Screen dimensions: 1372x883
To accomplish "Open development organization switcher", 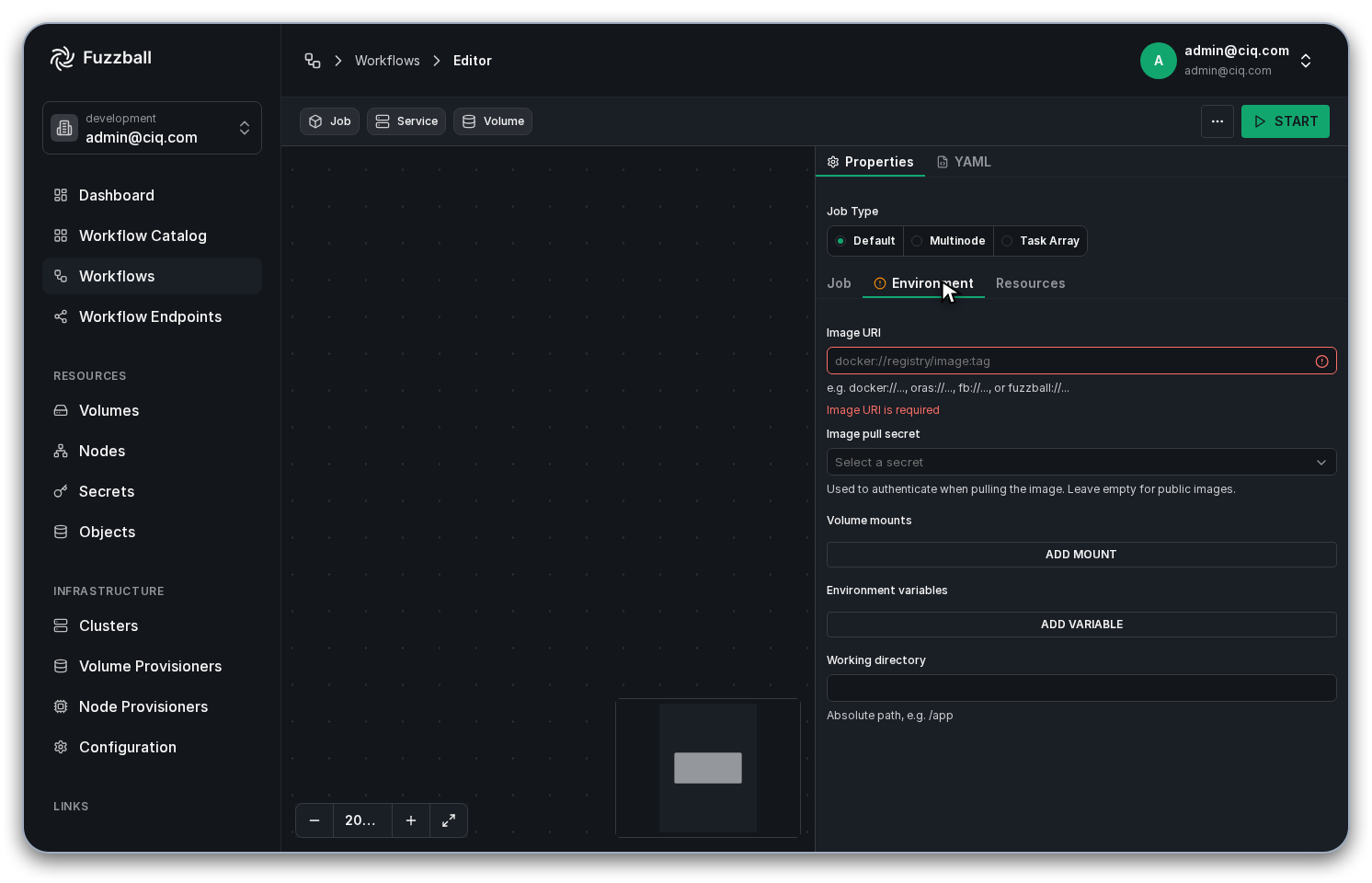I will point(152,128).
